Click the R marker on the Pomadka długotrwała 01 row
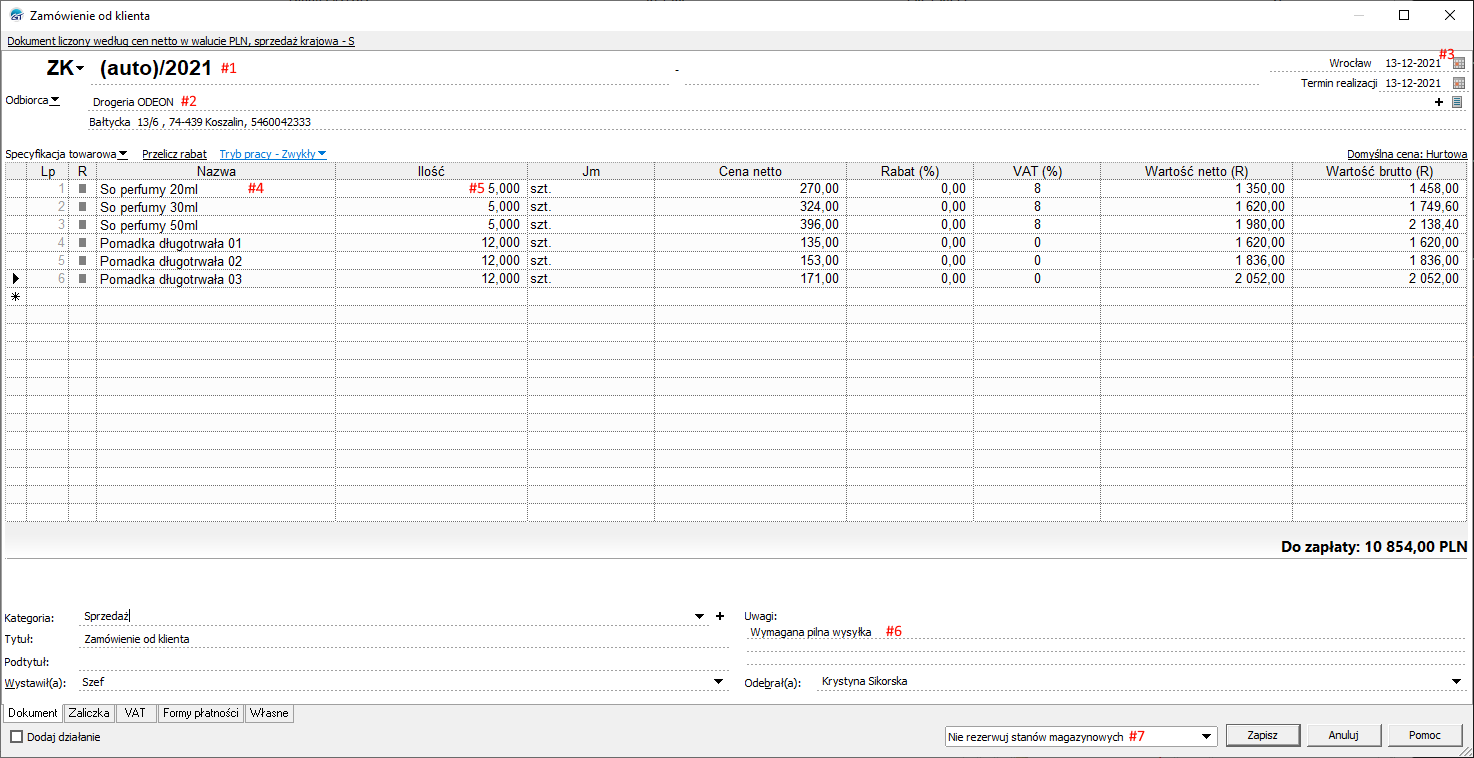This screenshot has width=1474, height=758. [83, 242]
